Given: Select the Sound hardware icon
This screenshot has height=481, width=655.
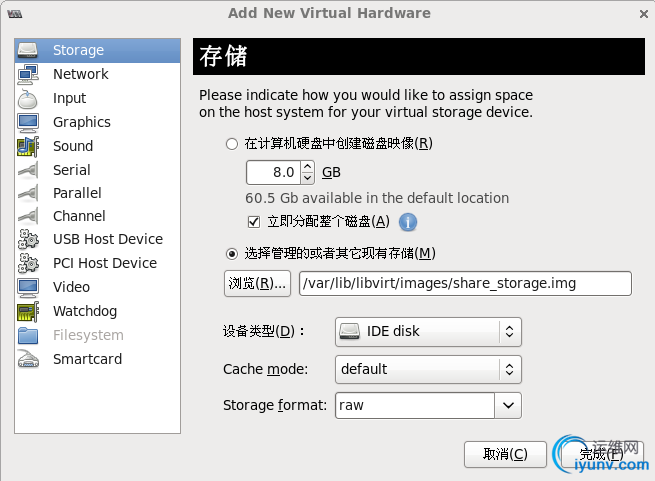Looking at the screenshot, I should [28, 146].
